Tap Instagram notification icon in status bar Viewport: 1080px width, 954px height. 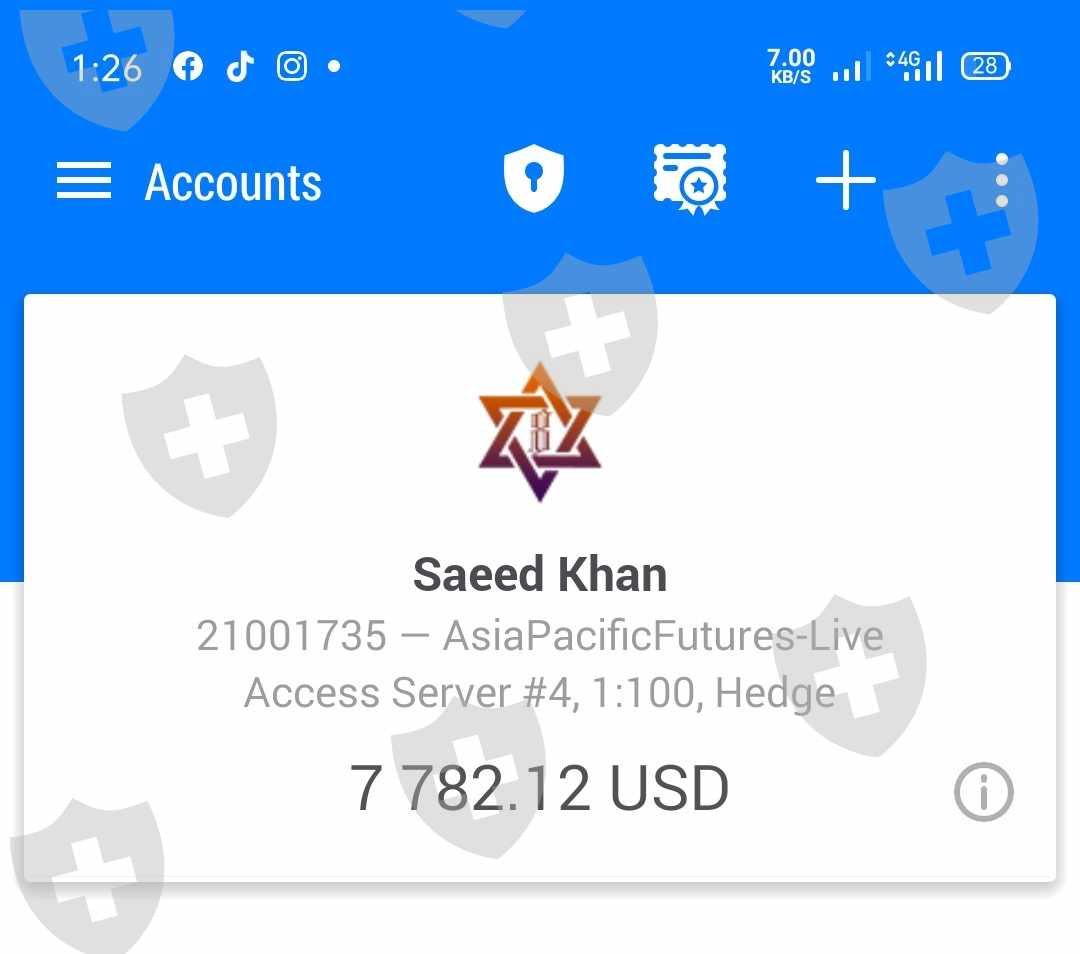pyautogui.click(x=292, y=67)
